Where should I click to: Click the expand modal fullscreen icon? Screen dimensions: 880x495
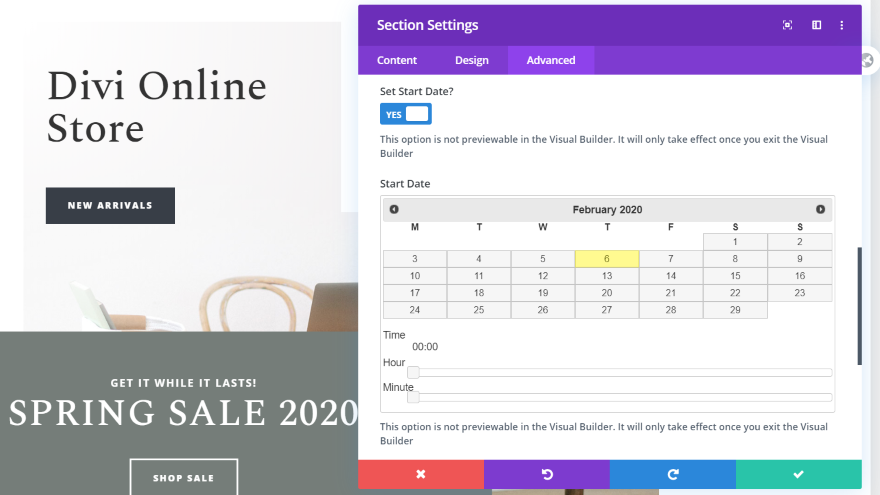788,25
